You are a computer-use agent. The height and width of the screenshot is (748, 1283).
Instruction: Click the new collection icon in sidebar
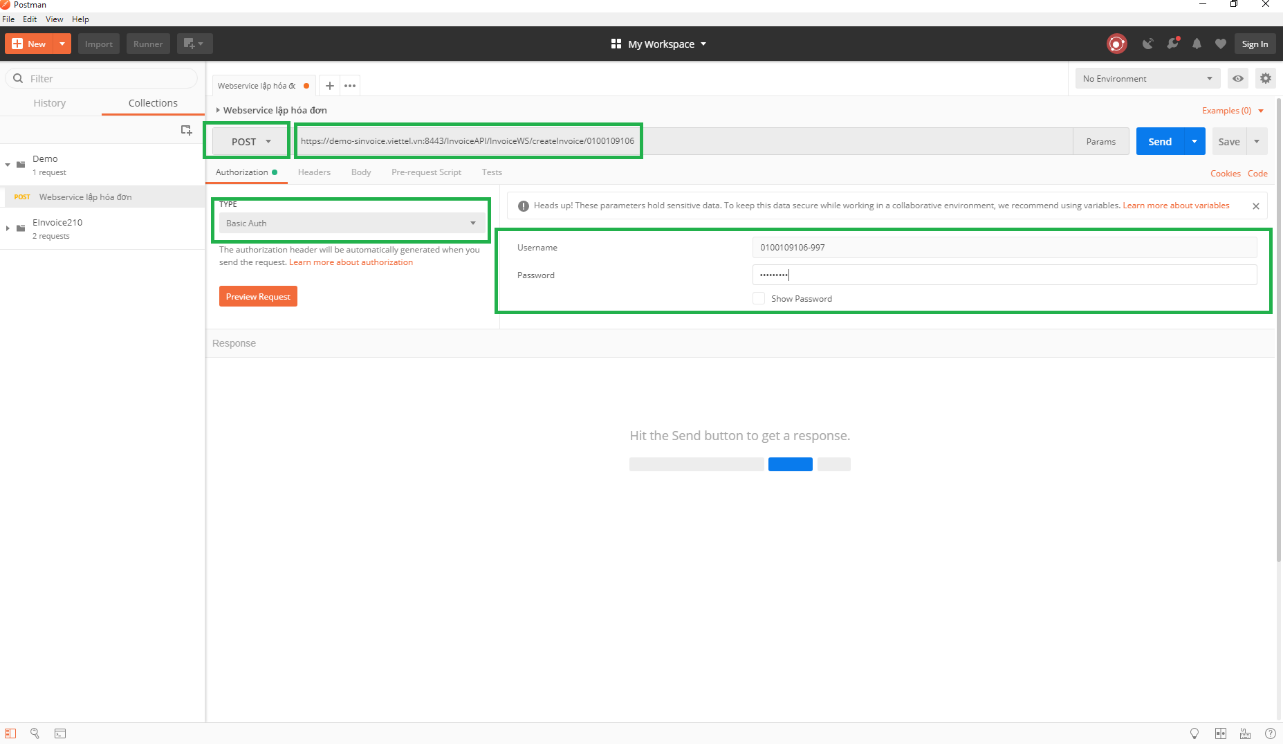click(186, 130)
